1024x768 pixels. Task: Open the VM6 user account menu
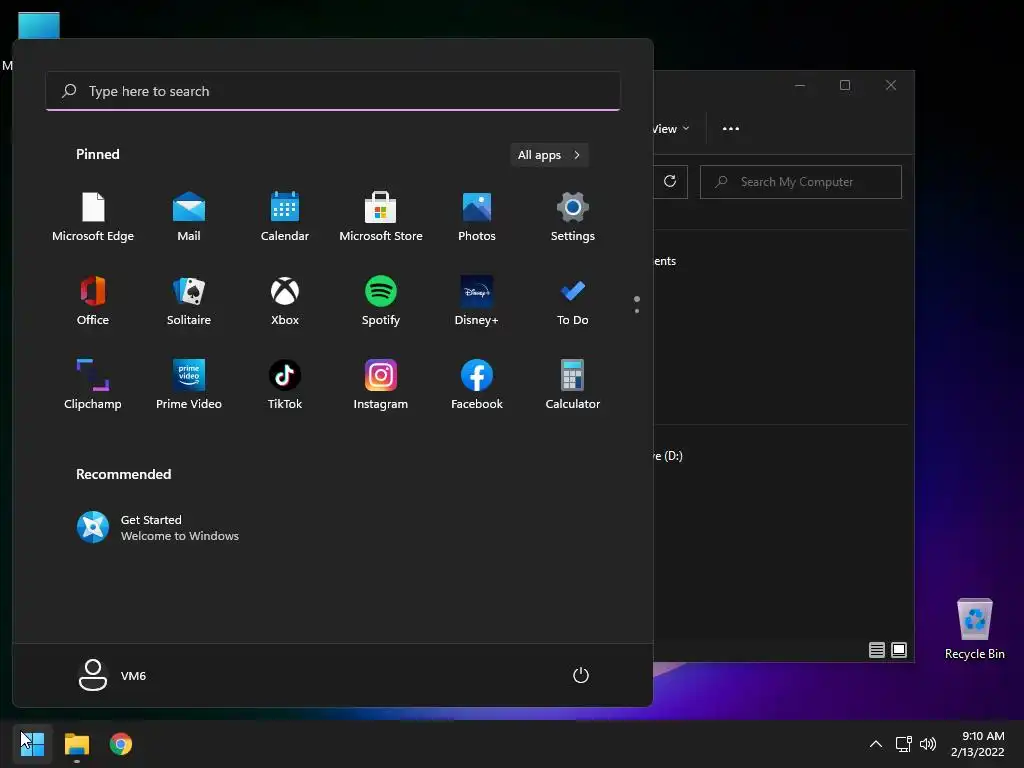tap(112, 675)
